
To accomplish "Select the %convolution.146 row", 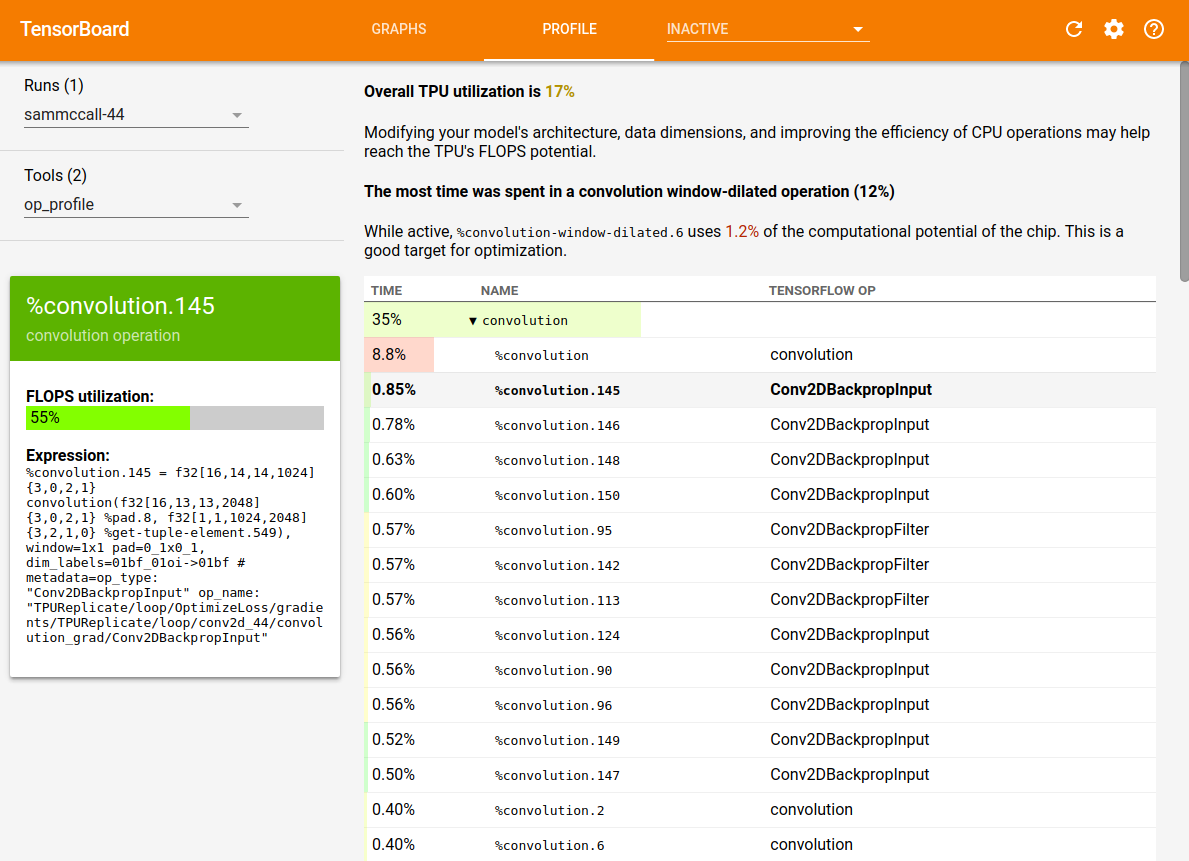I will coord(760,425).
